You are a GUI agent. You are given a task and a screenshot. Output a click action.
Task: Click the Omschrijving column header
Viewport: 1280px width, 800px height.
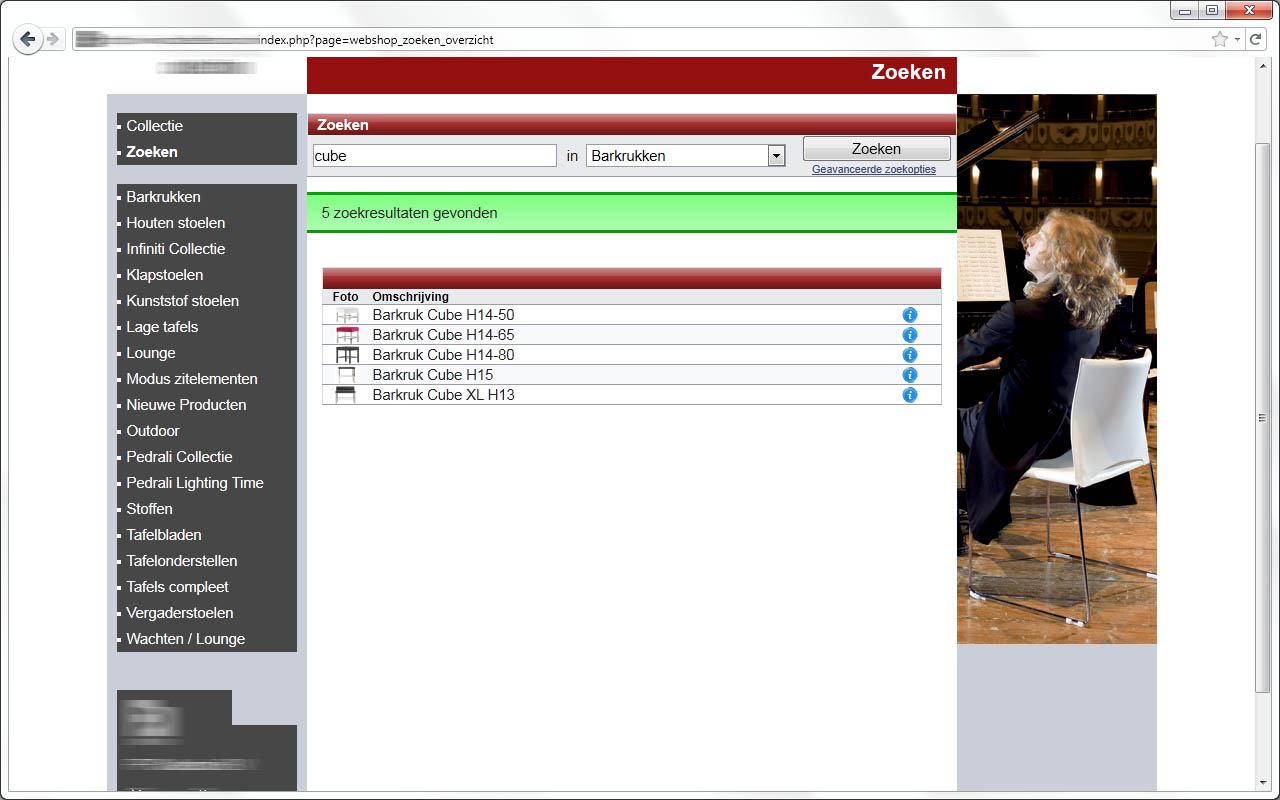410,297
